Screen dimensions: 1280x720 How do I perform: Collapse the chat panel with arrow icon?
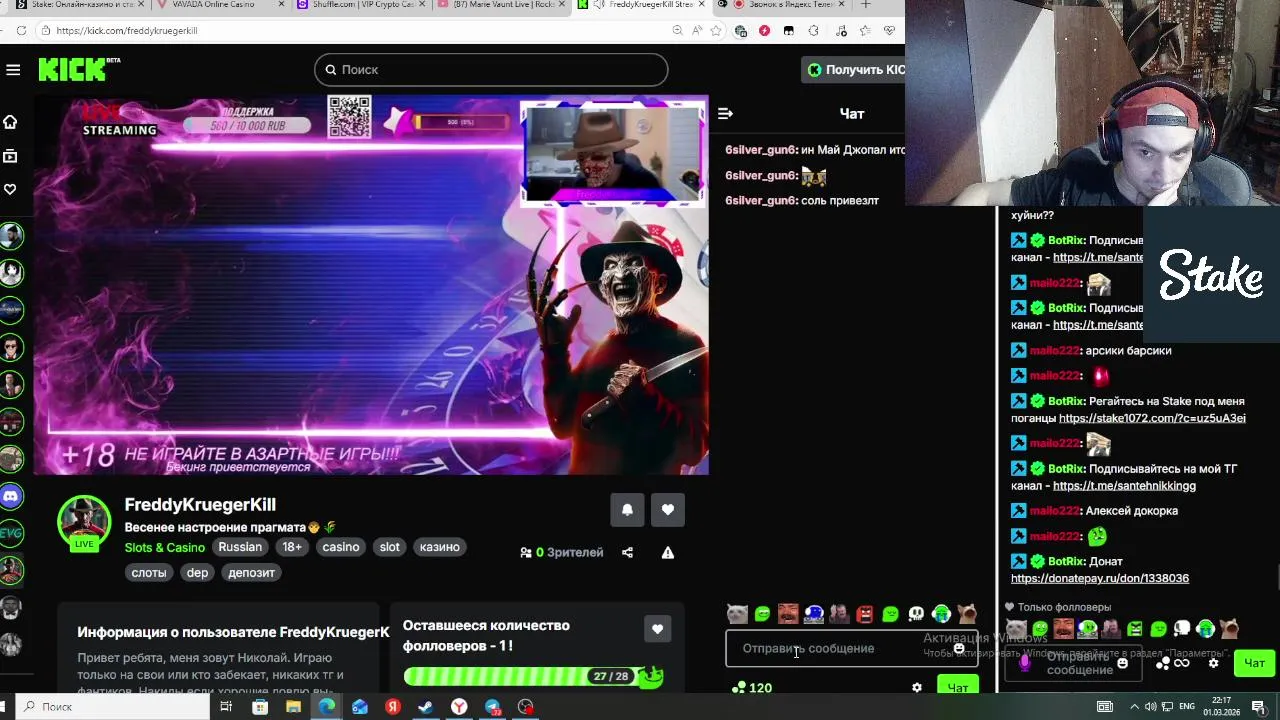coord(725,114)
